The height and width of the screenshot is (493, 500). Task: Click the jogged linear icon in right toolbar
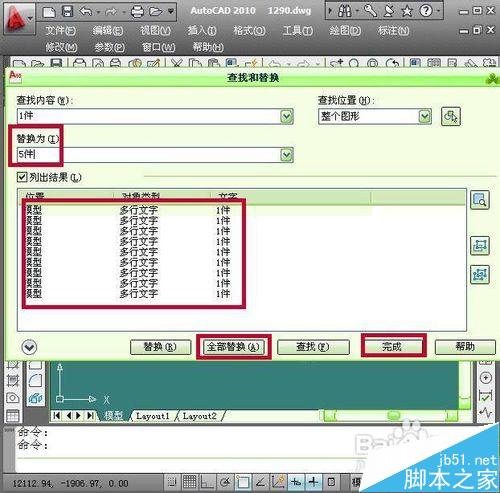tap(486, 413)
